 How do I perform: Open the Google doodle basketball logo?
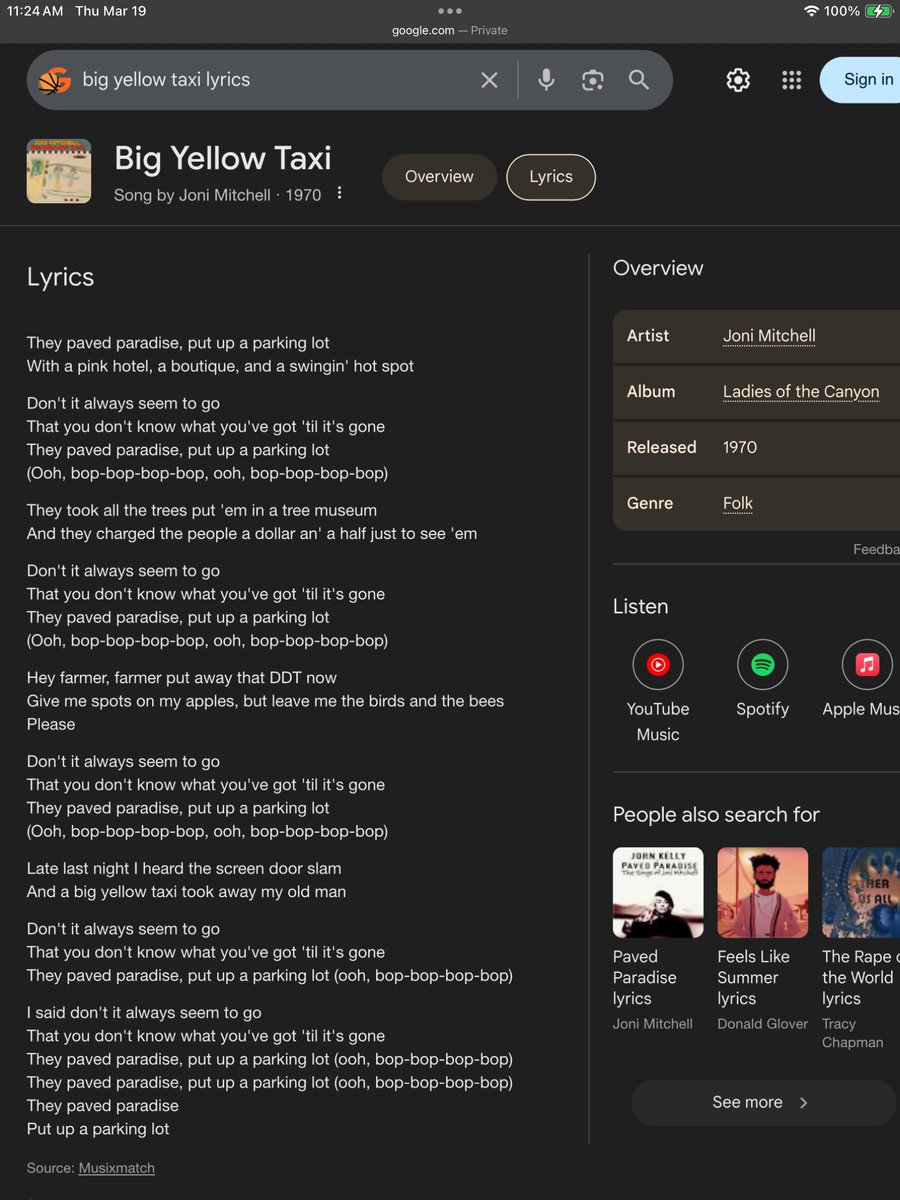pyautogui.click(x=55, y=80)
